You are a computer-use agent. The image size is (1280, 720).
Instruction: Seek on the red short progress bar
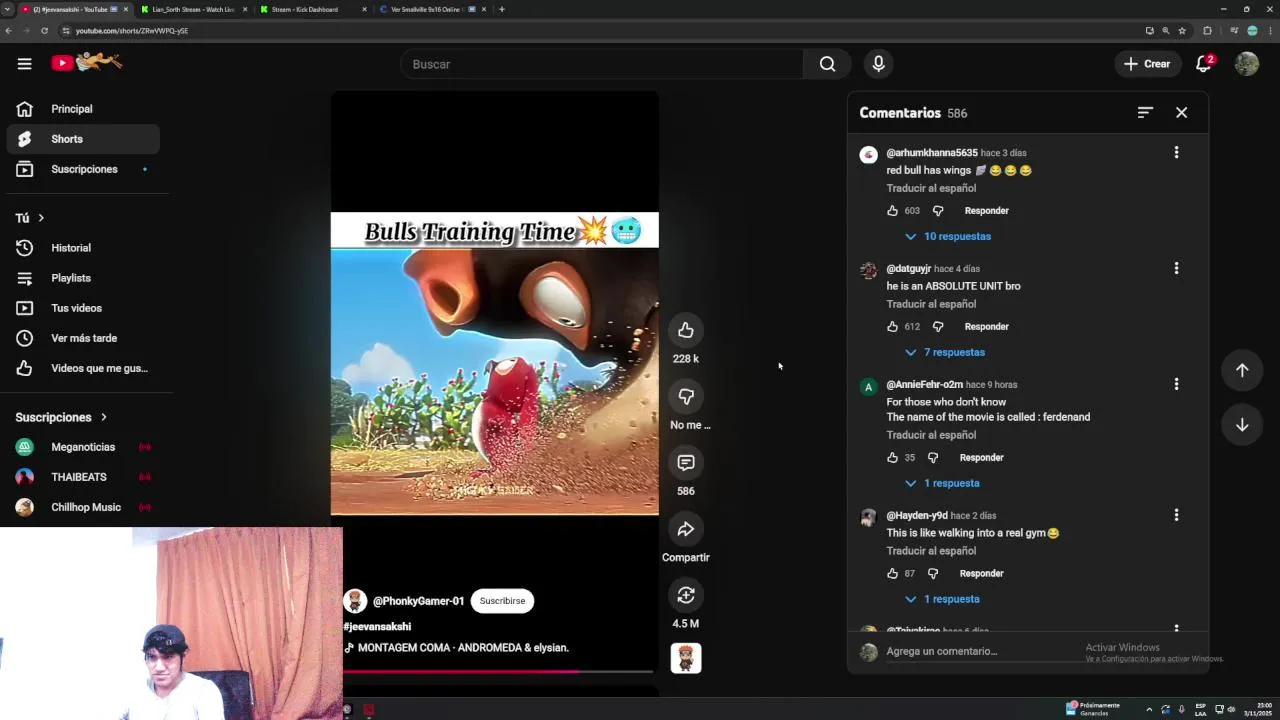(x=498, y=671)
